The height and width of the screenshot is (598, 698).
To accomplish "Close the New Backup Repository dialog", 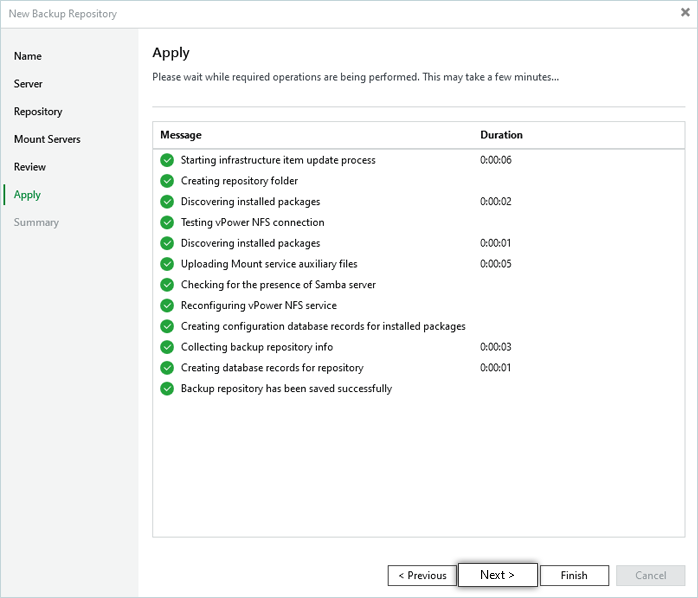I will (x=684, y=13).
